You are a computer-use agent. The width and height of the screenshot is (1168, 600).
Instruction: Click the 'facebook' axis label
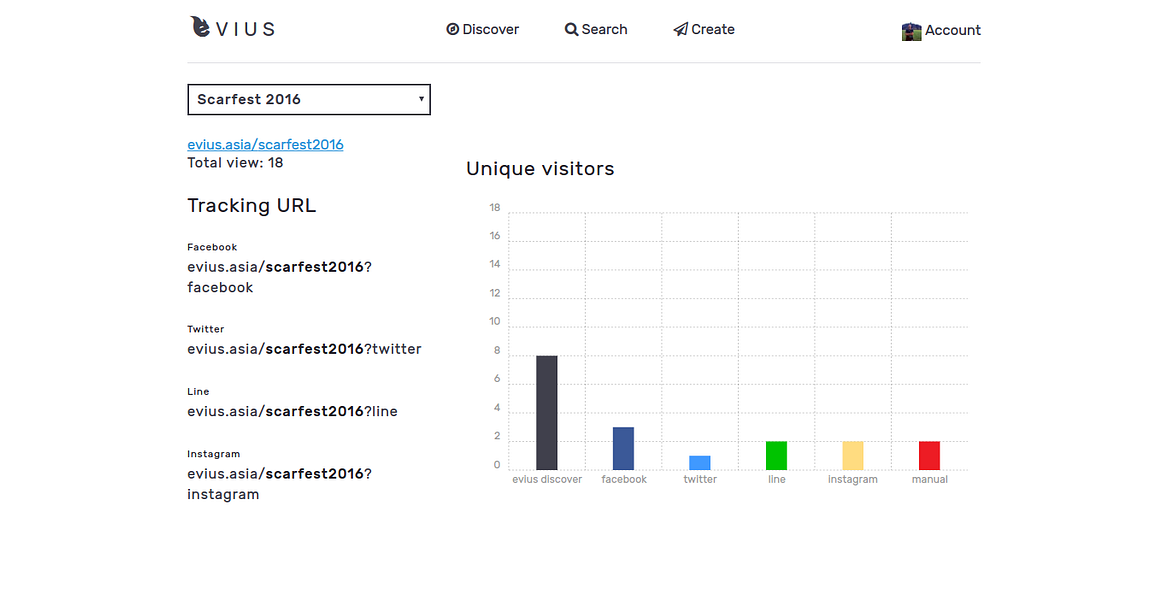(624, 479)
